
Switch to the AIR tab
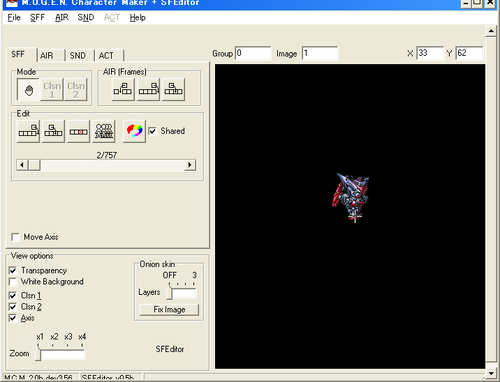(51, 56)
